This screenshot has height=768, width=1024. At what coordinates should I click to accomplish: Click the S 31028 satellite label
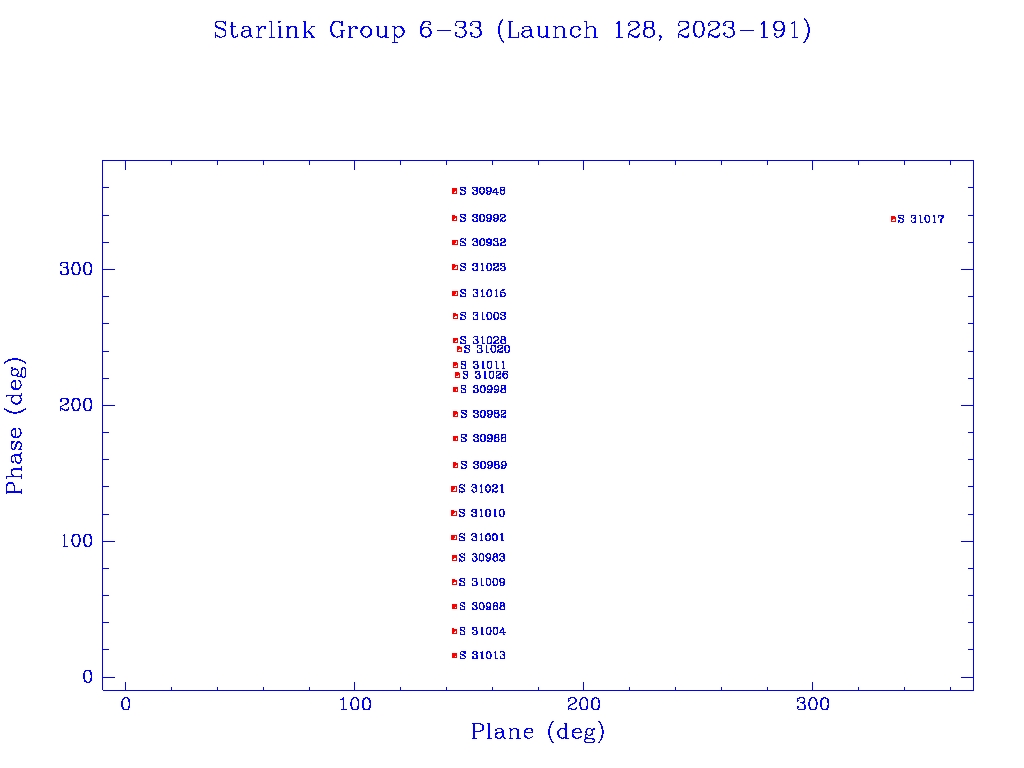coord(483,340)
